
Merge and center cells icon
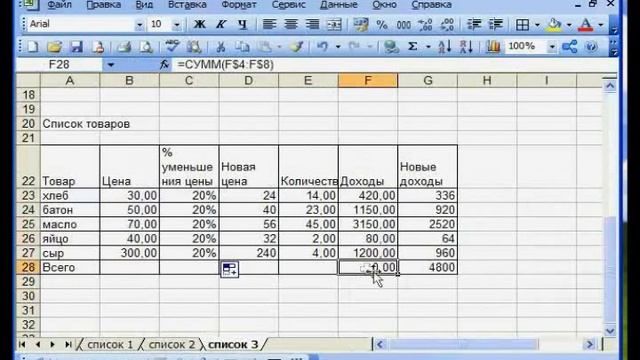point(334,24)
